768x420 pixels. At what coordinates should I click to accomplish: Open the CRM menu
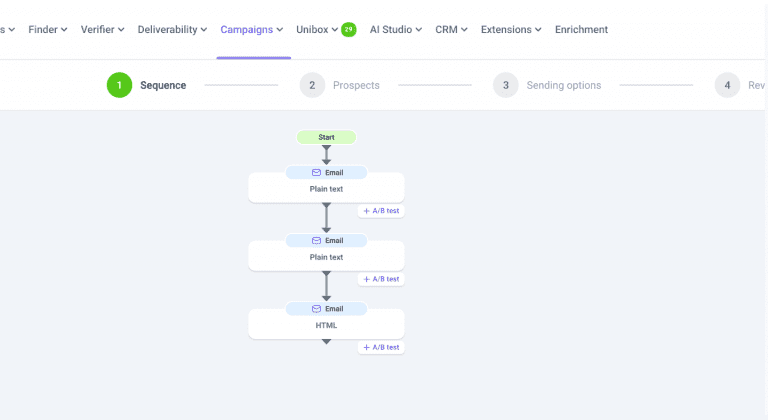452,29
